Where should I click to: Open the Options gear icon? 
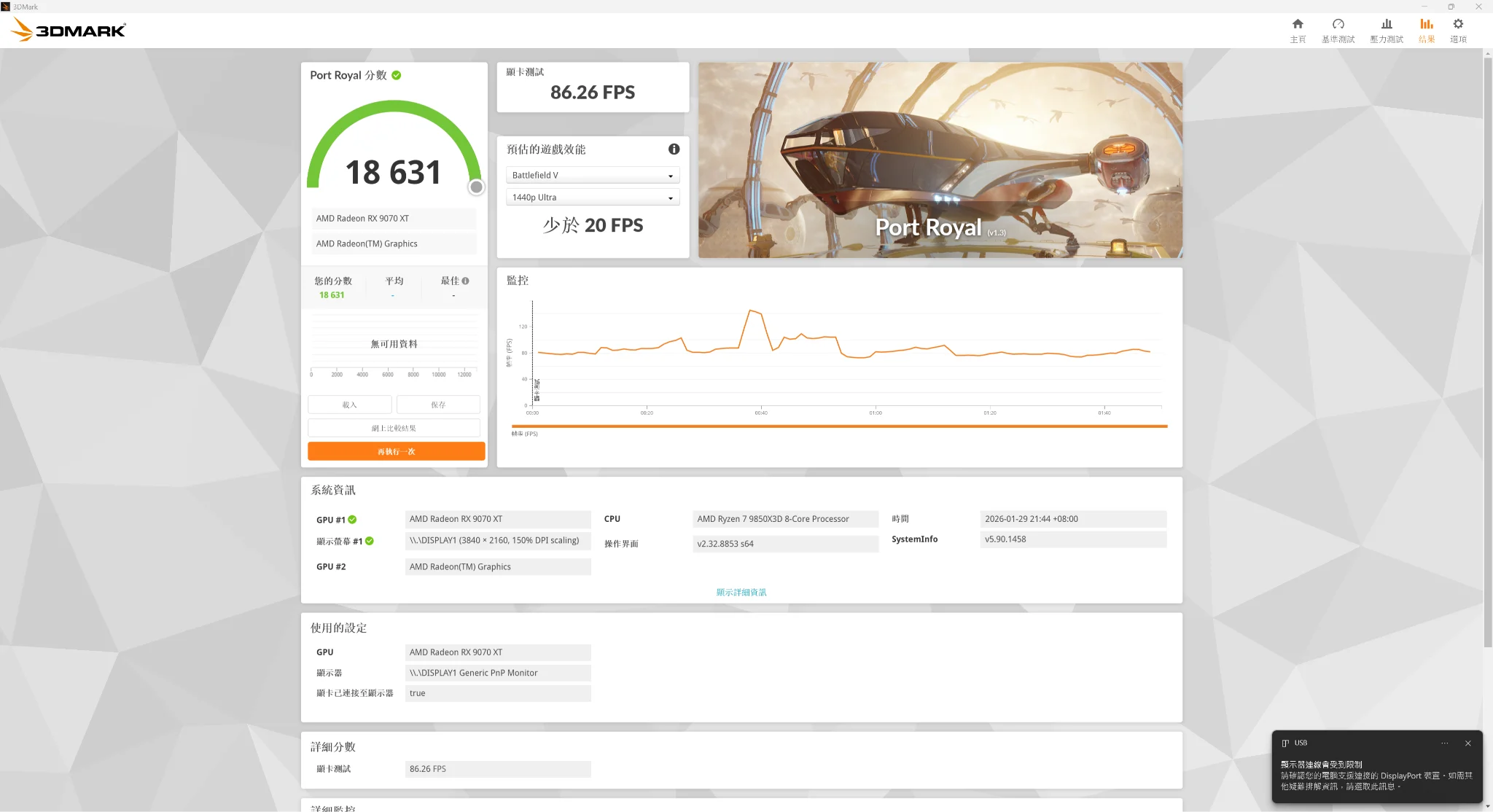coord(1458,24)
